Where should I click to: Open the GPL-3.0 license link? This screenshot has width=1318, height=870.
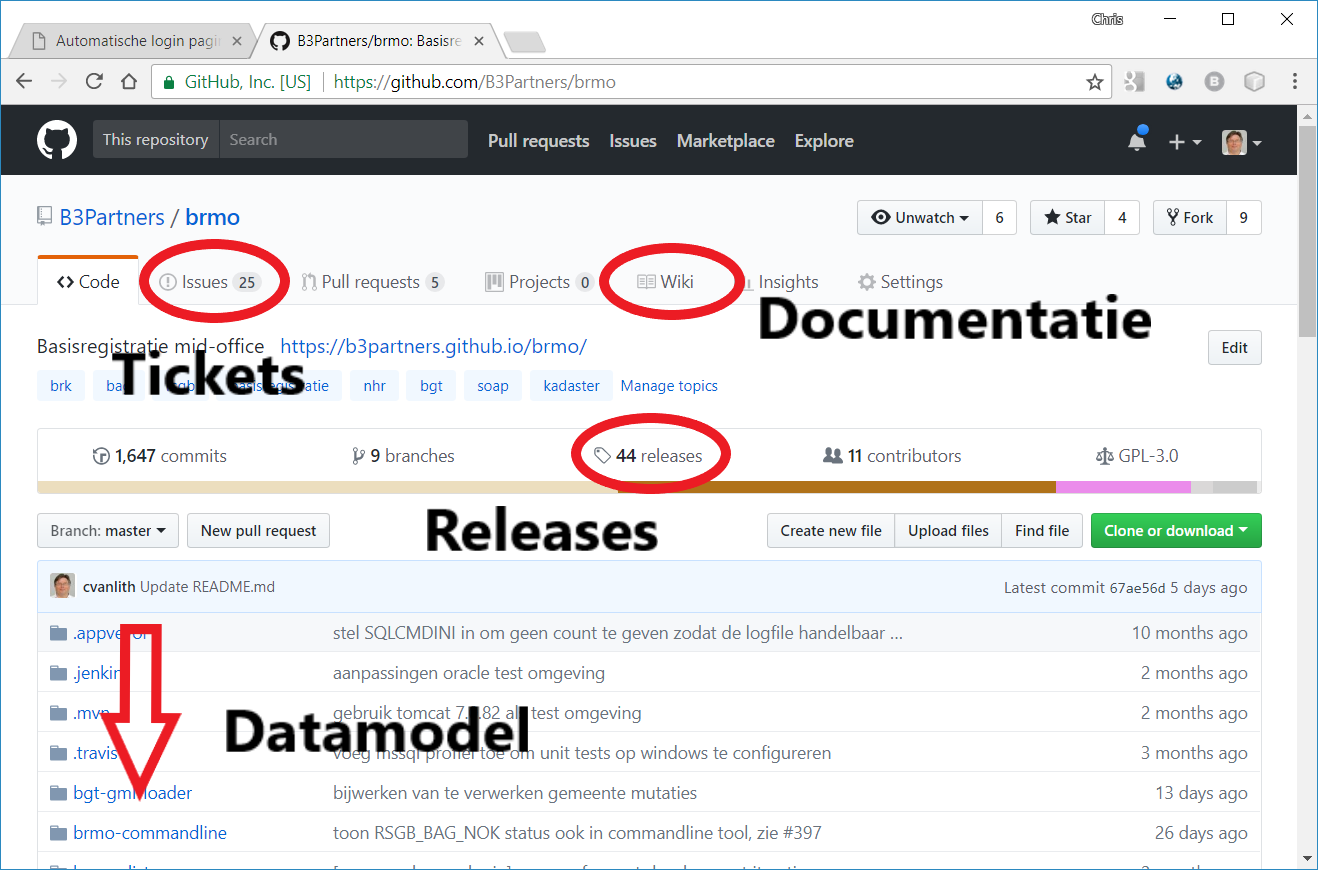(1137, 456)
